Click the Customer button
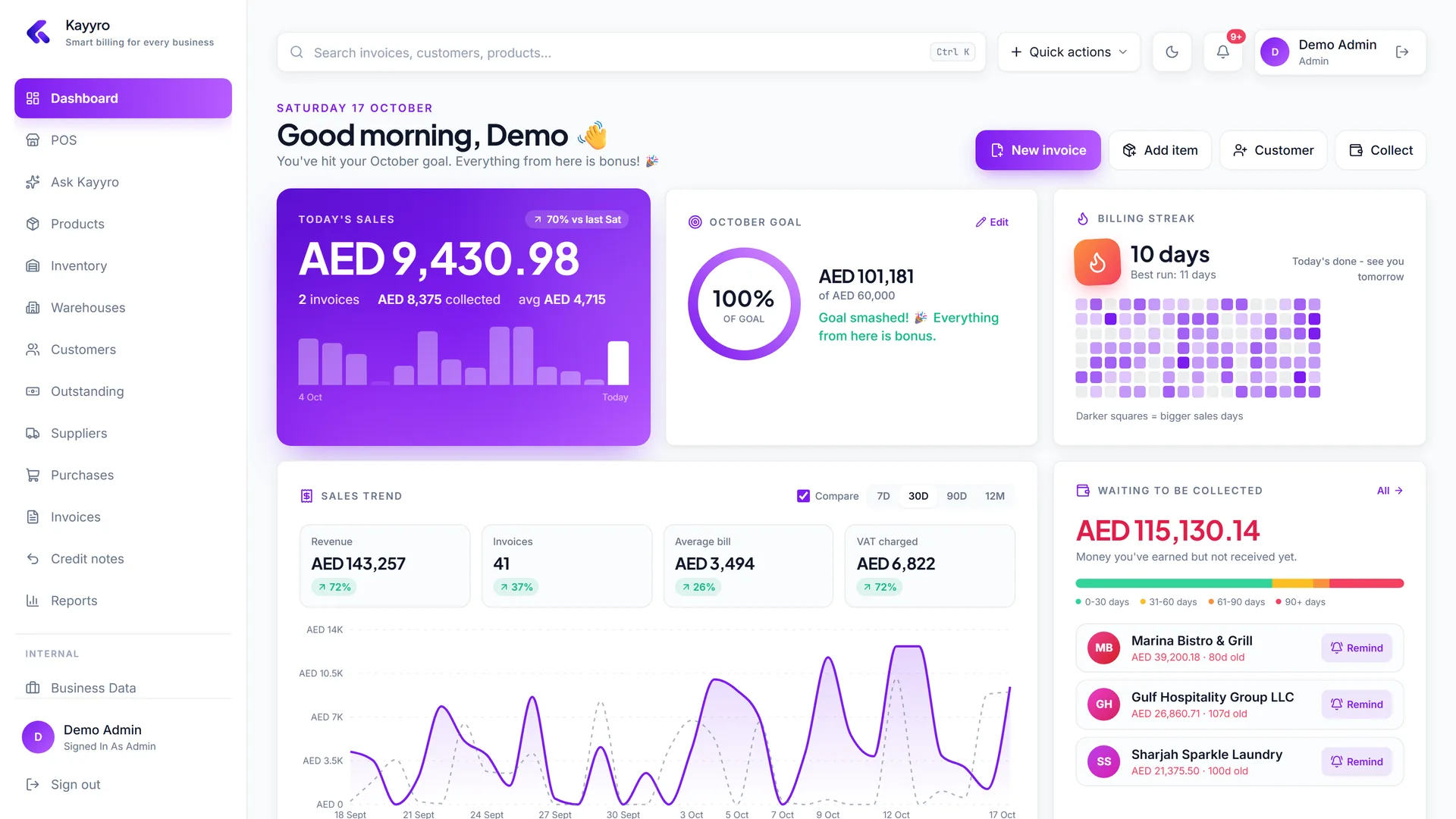 (x=1273, y=150)
